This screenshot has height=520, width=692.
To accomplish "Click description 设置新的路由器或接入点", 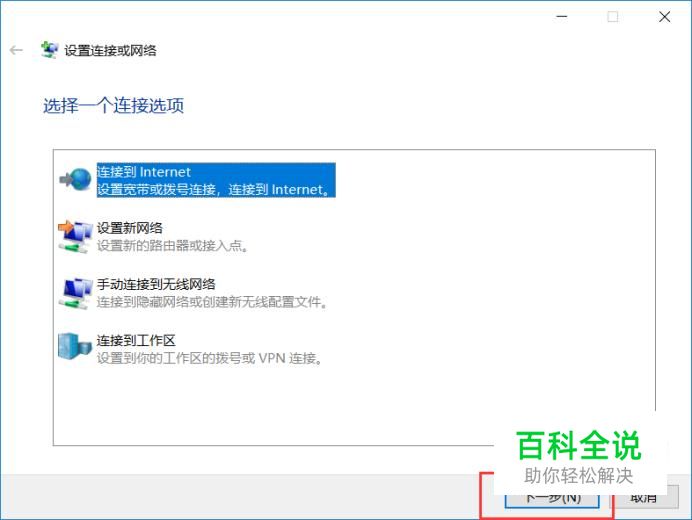I will 173,246.
